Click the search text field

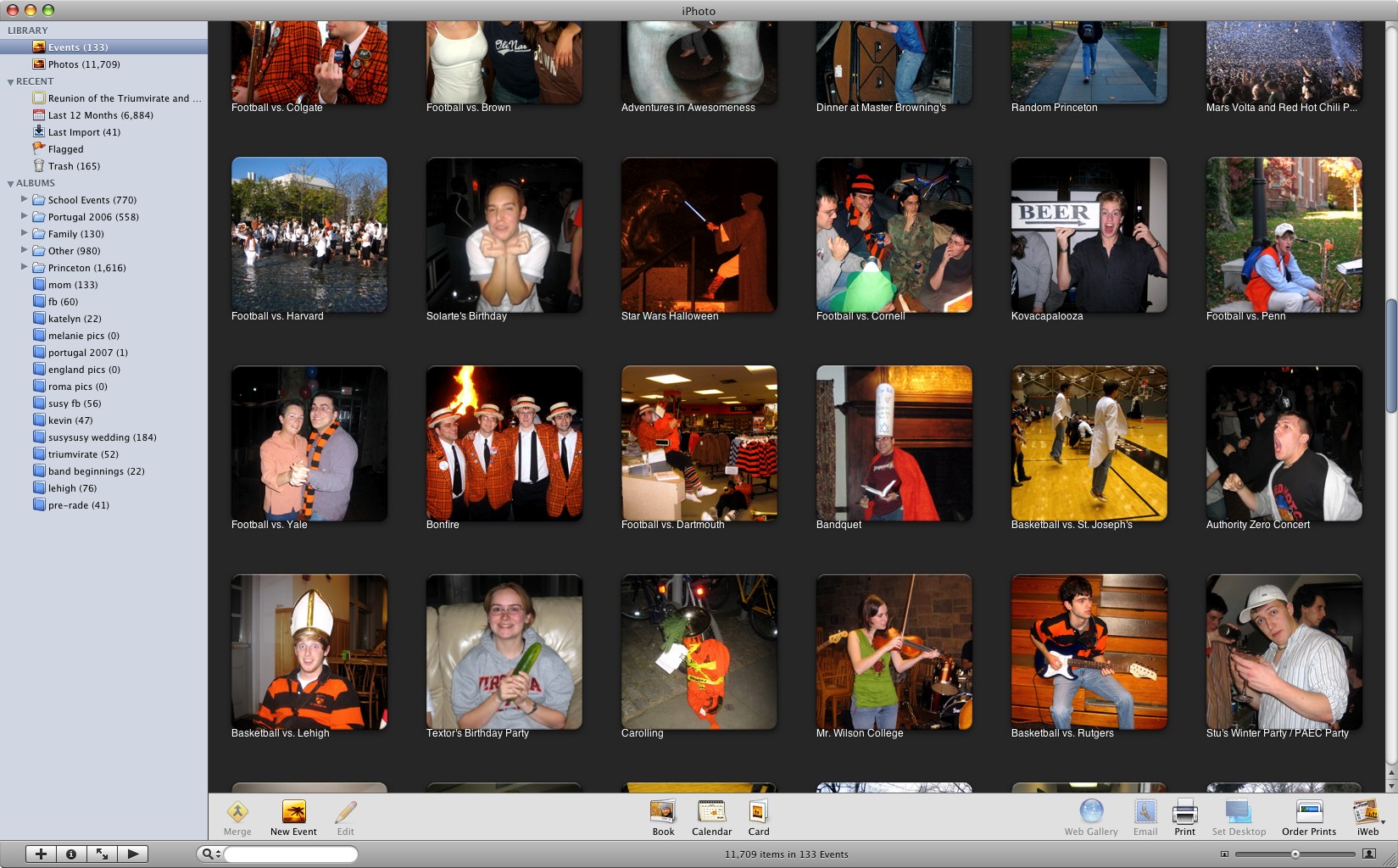(x=290, y=854)
